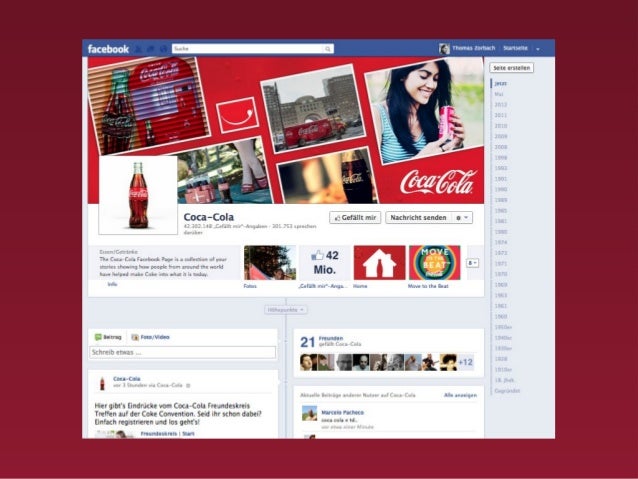The height and width of the screenshot is (479, 638).
Task: Click Freundeskreis | Start link
Action: pyautogui.click(x=167, y=434)
